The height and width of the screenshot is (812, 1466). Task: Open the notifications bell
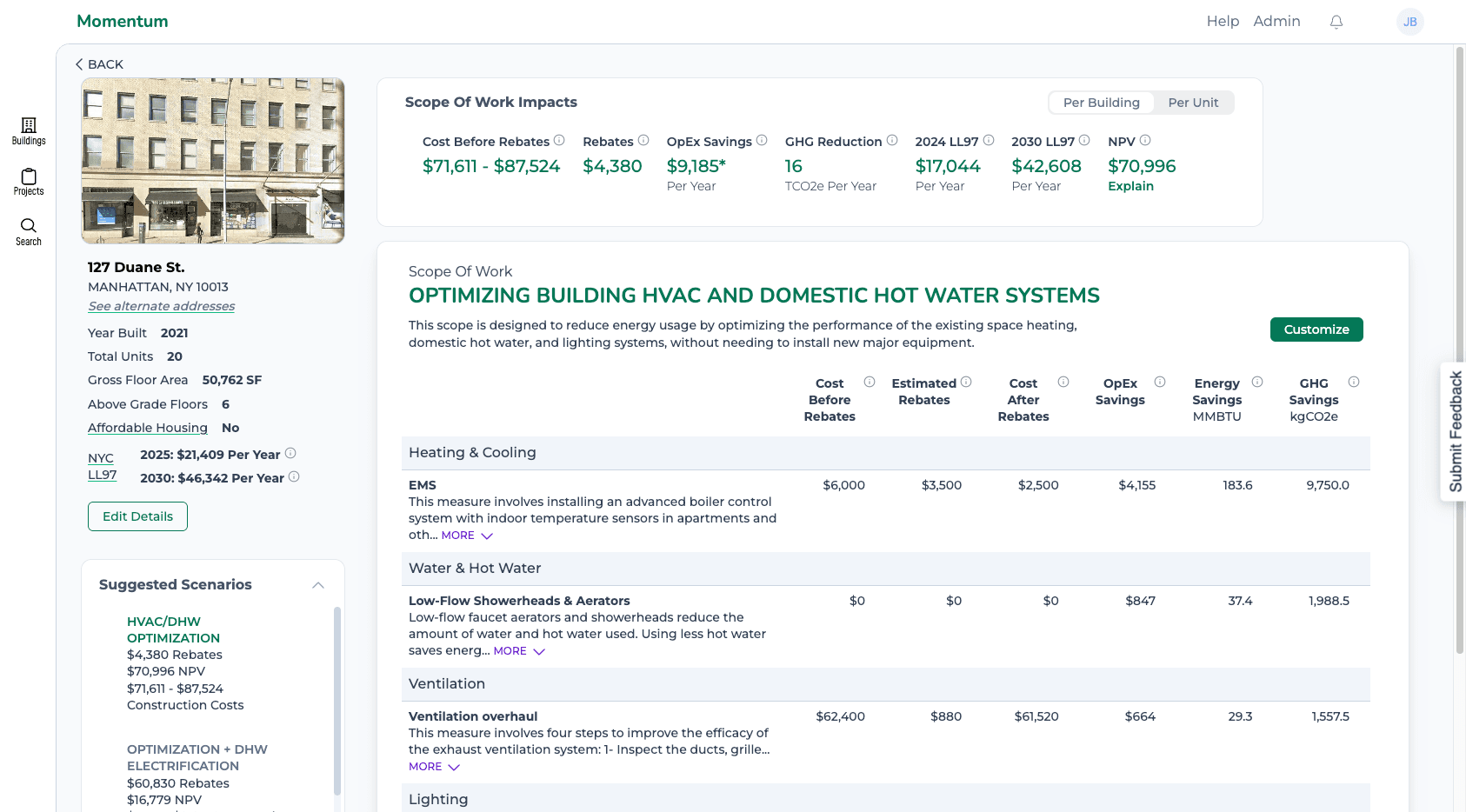coord(1336,22)
